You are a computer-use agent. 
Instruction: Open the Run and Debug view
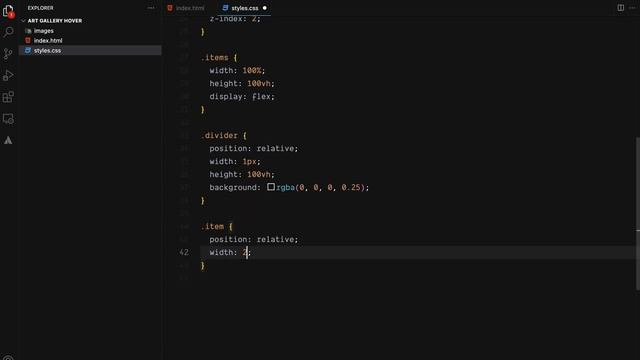point(8,76)
